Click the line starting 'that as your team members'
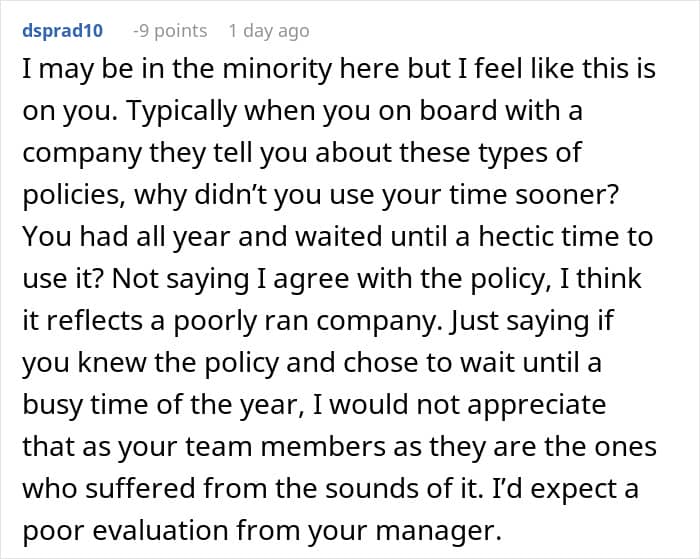 coord(339,446)
